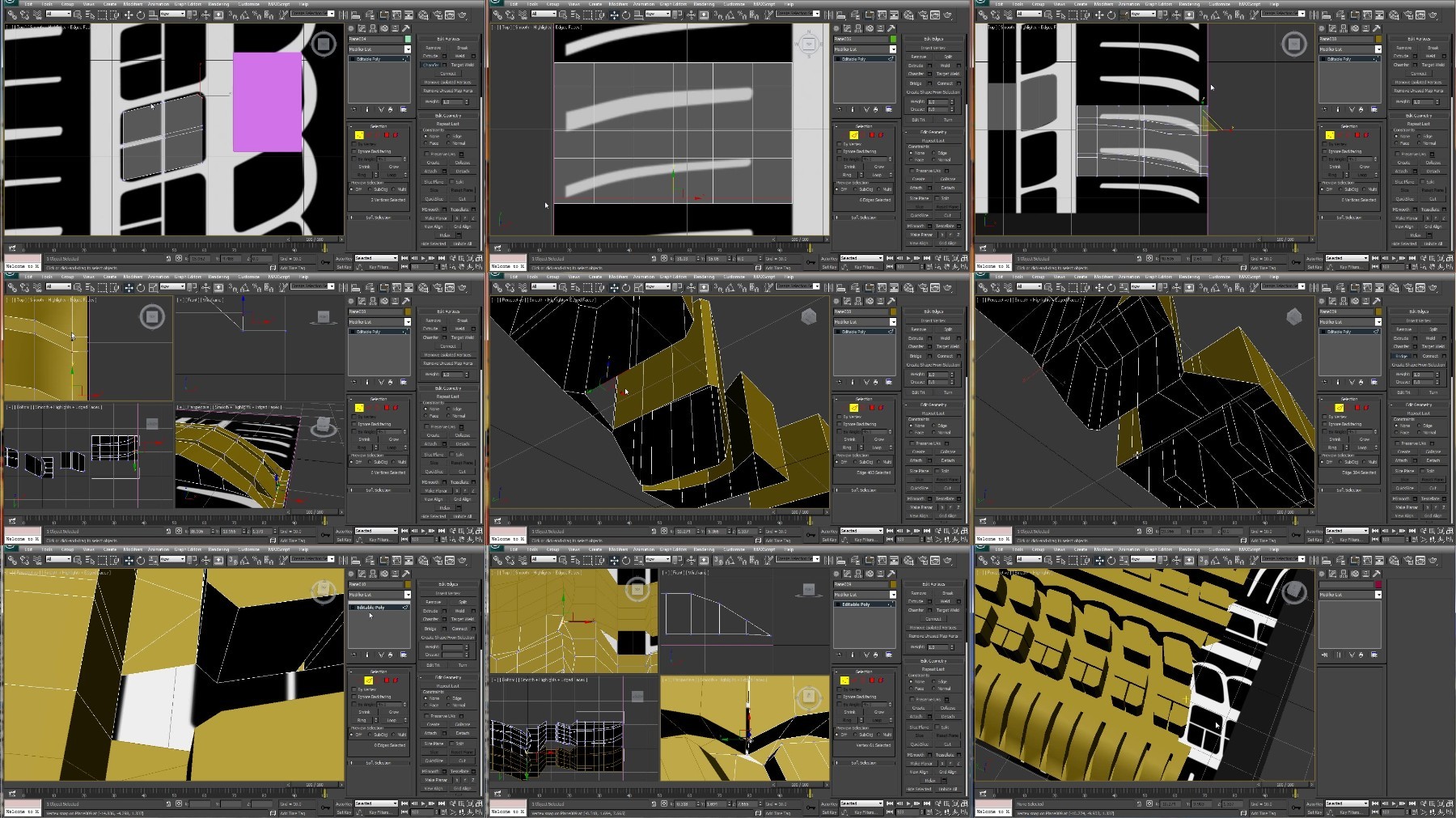
Task: Click the Chamfer button in top-left screenshot
Action: tap(431, 65)
